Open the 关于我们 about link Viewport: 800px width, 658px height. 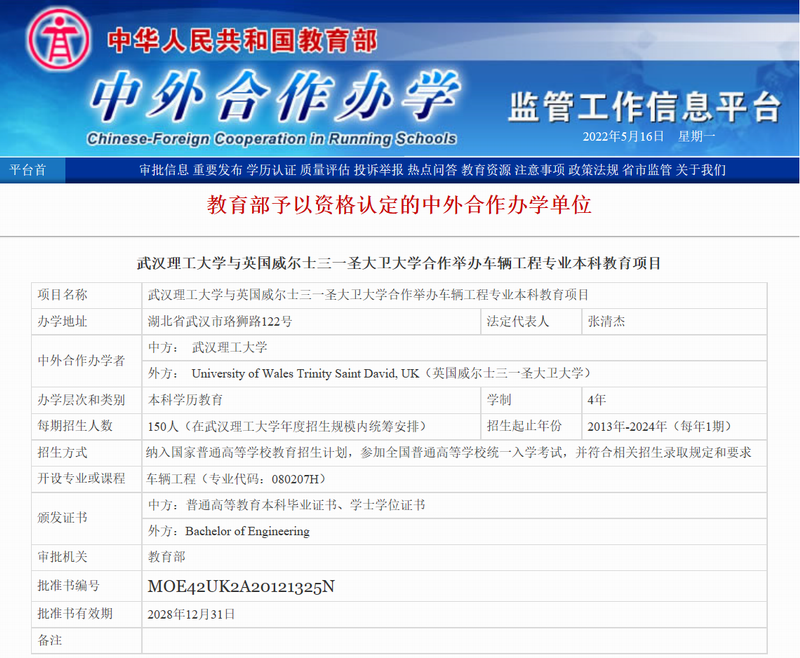(701, 170)
